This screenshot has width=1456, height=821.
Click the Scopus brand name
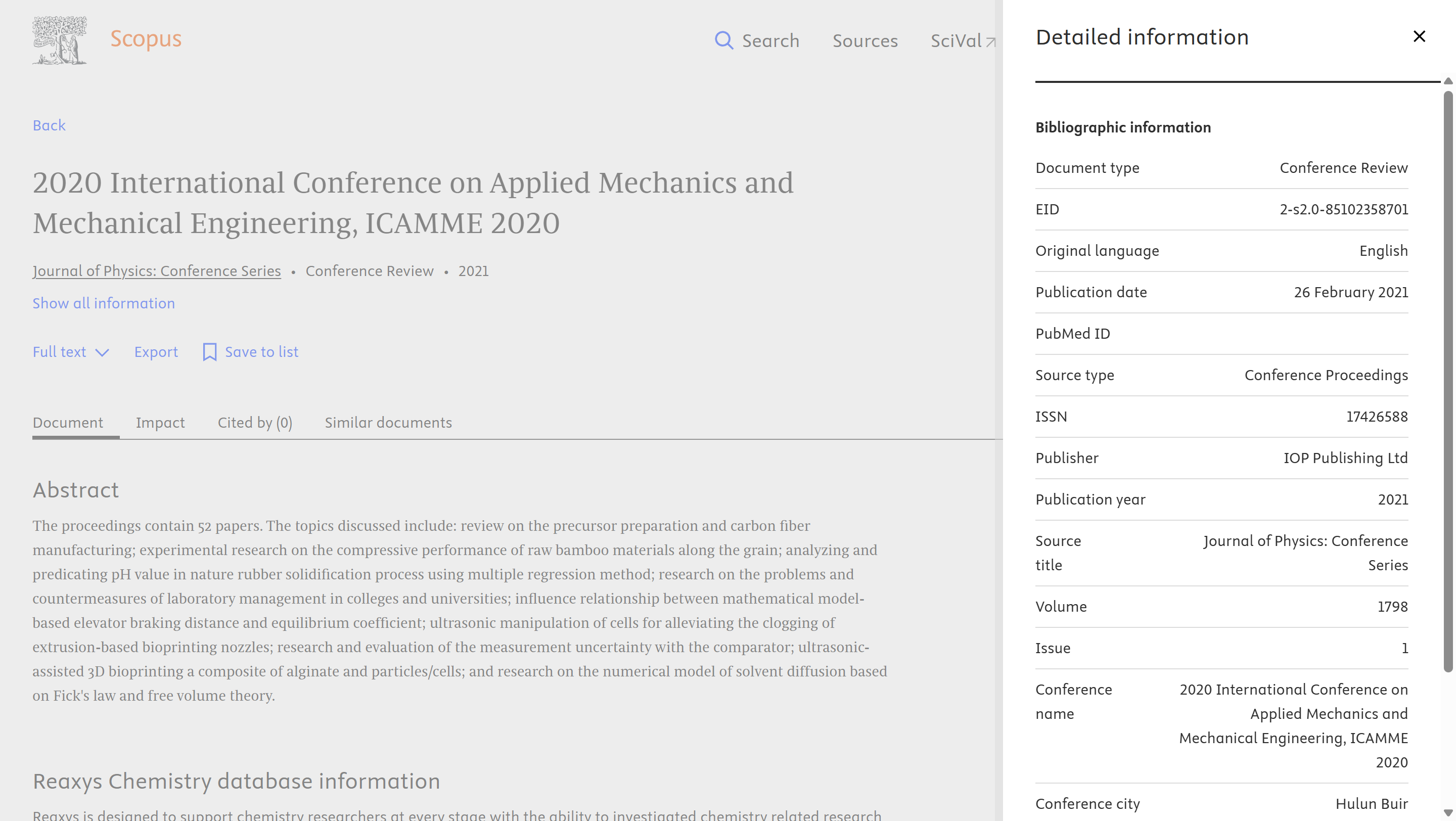[146, 38]
